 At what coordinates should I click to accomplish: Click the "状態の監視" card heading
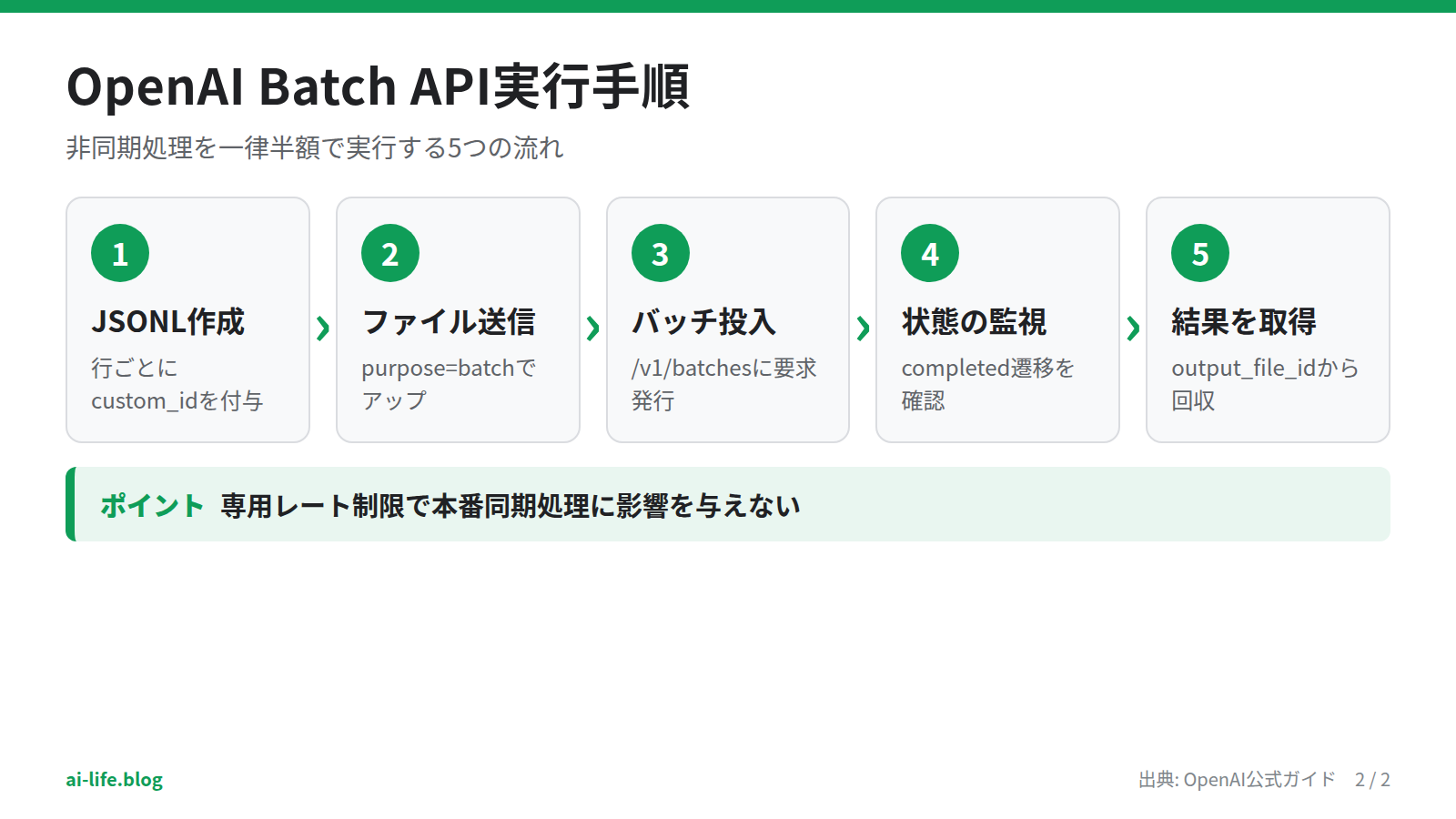point(974,321)
